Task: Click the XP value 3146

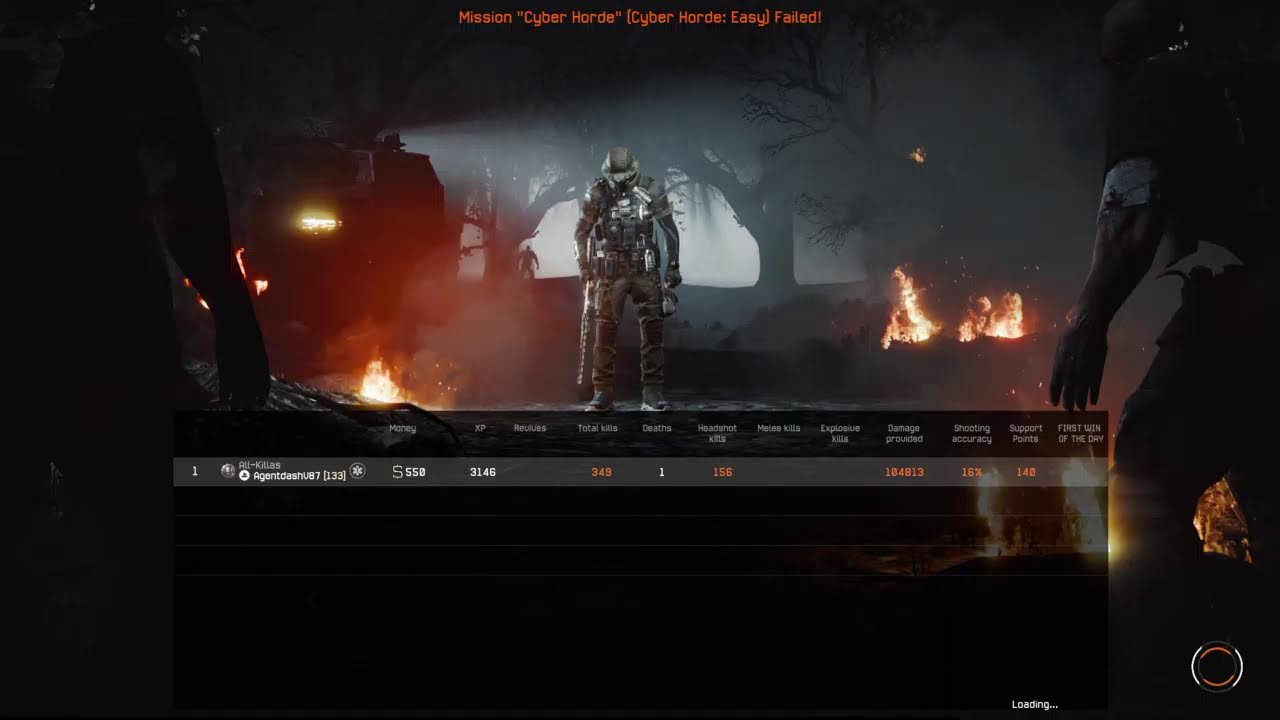Action: [483, 472]
